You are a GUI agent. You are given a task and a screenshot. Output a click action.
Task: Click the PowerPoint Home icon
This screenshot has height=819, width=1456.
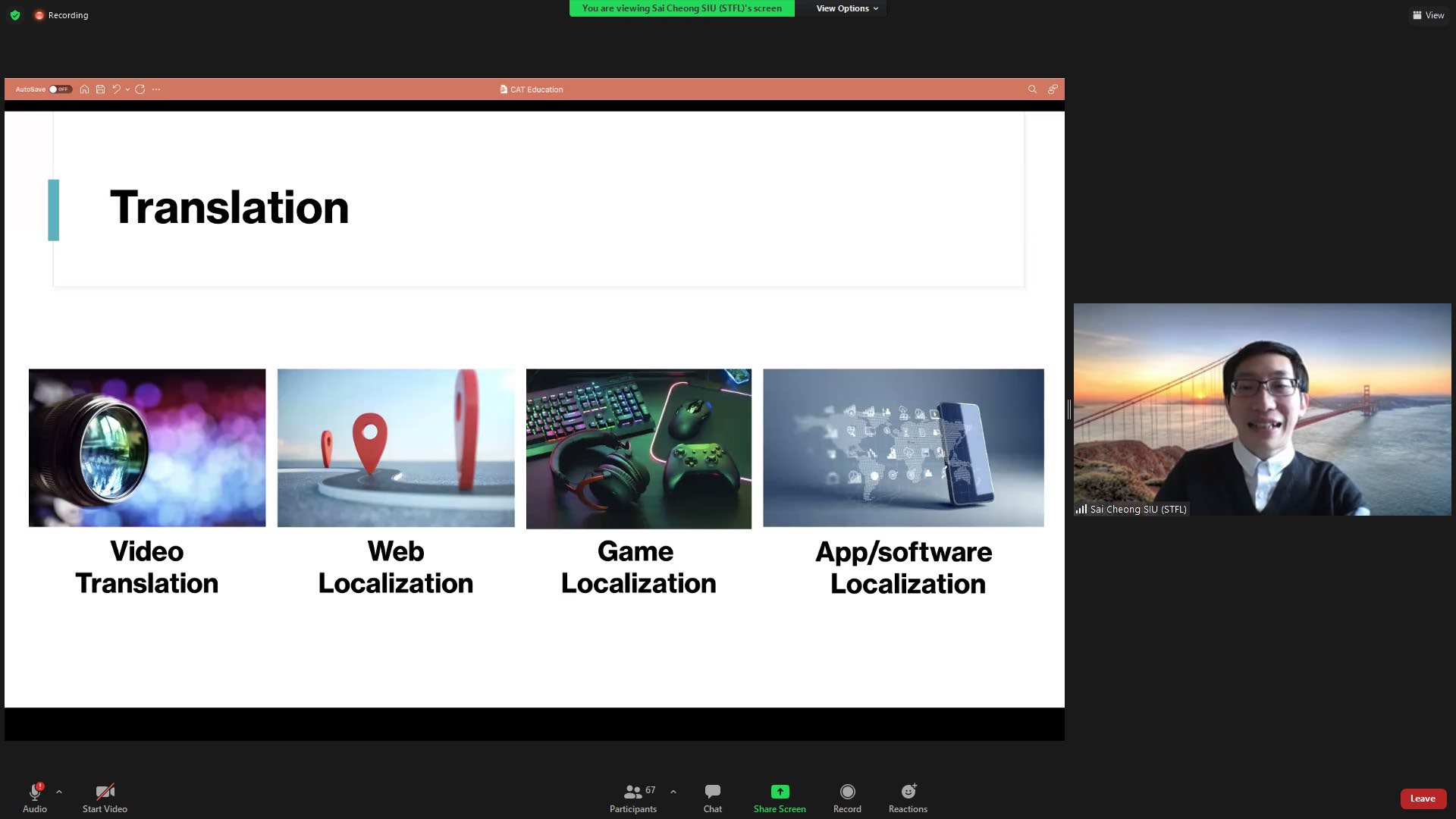(84, 89)
